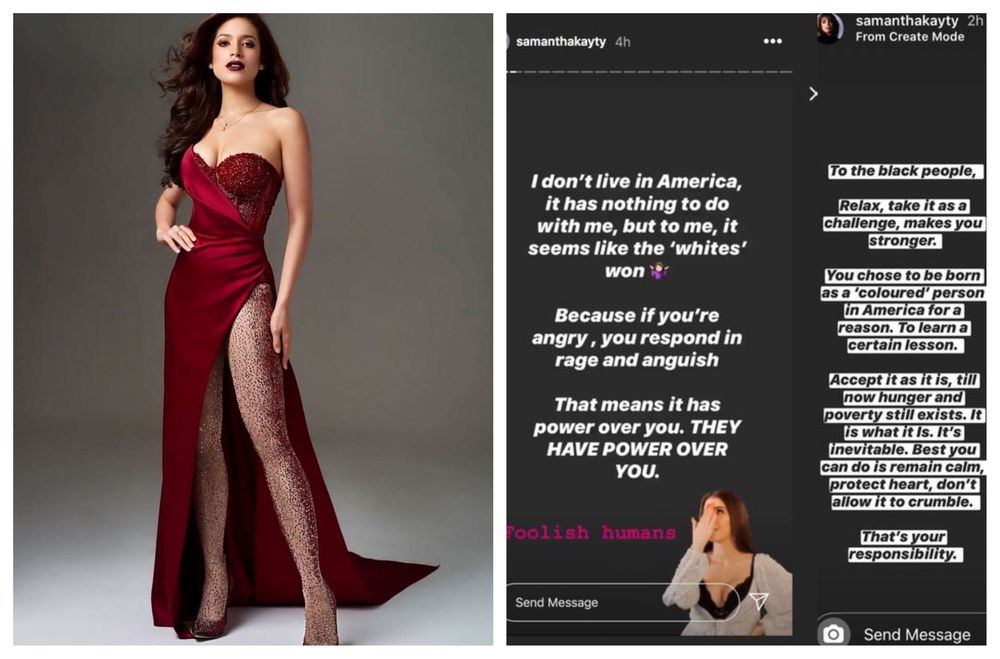Screen dimensions: 1000x659
Task: Tap the 'Foolish humans' pink text sticker
Action: pyautogui.click(x=591, y=532)
